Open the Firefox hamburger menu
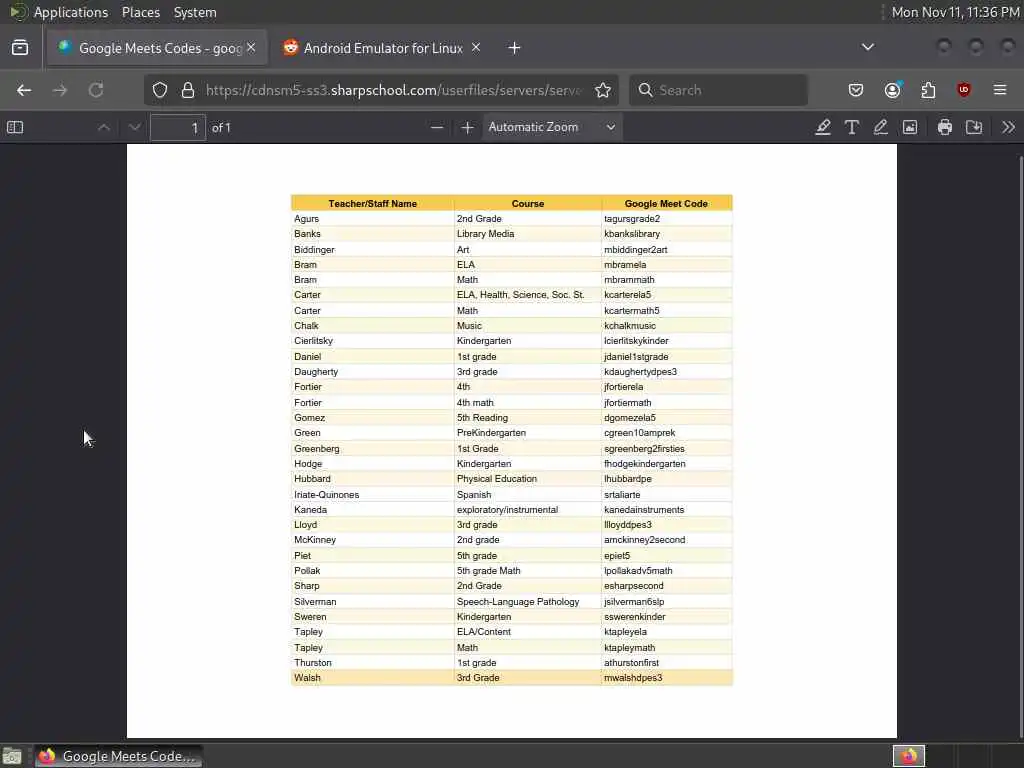1024x768 pixels. pyautogui.click(x=1000, y=90)
